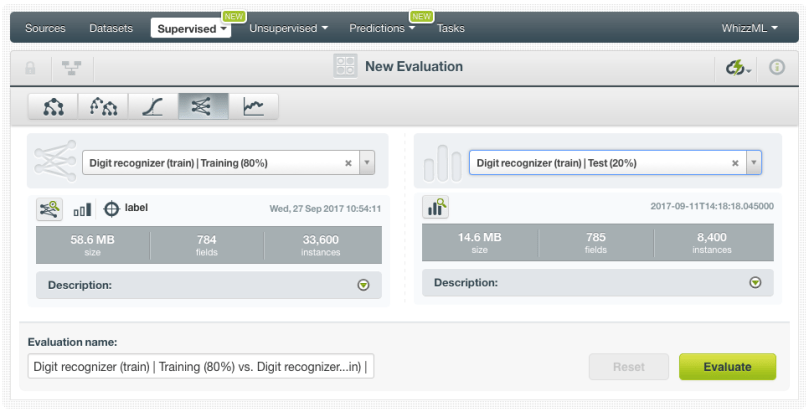The image size is (809, 412).
Task: Open the model selector dropdown arrow
Action: click(366, 163)
